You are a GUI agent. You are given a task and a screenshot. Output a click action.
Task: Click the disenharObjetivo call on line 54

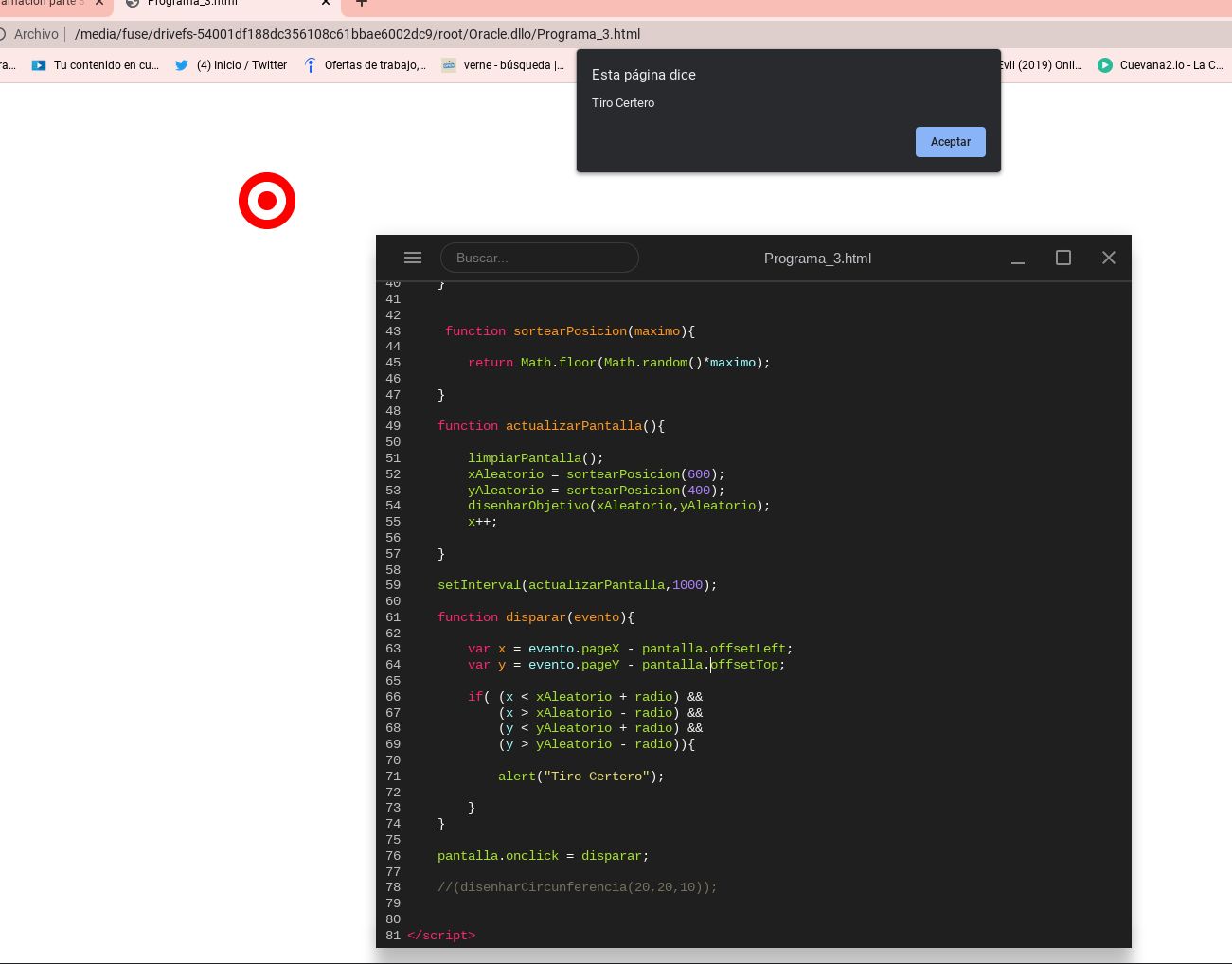(619, 506)
